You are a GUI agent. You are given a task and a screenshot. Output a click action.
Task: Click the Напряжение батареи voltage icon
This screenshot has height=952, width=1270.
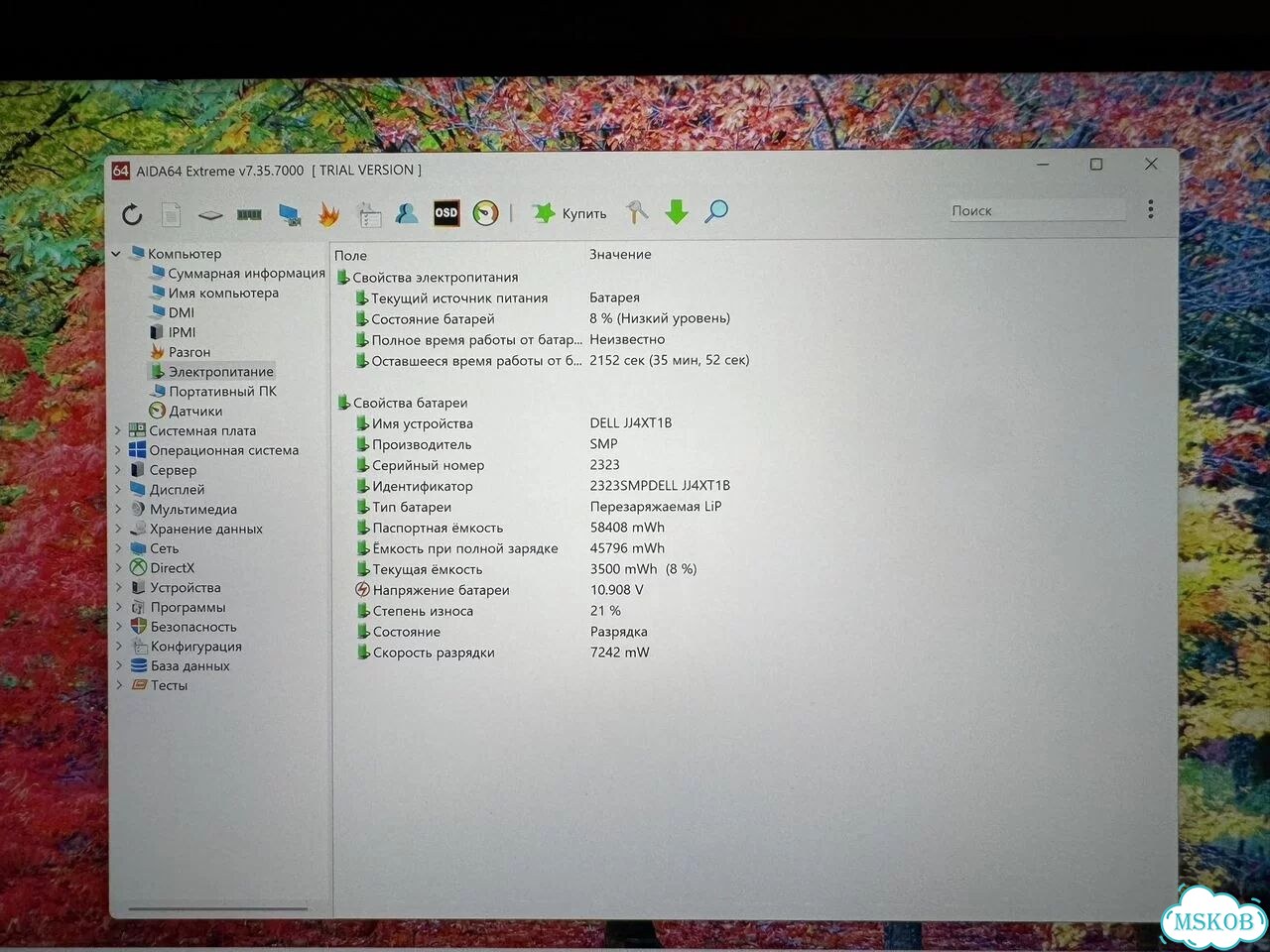[x=362, y=590]
